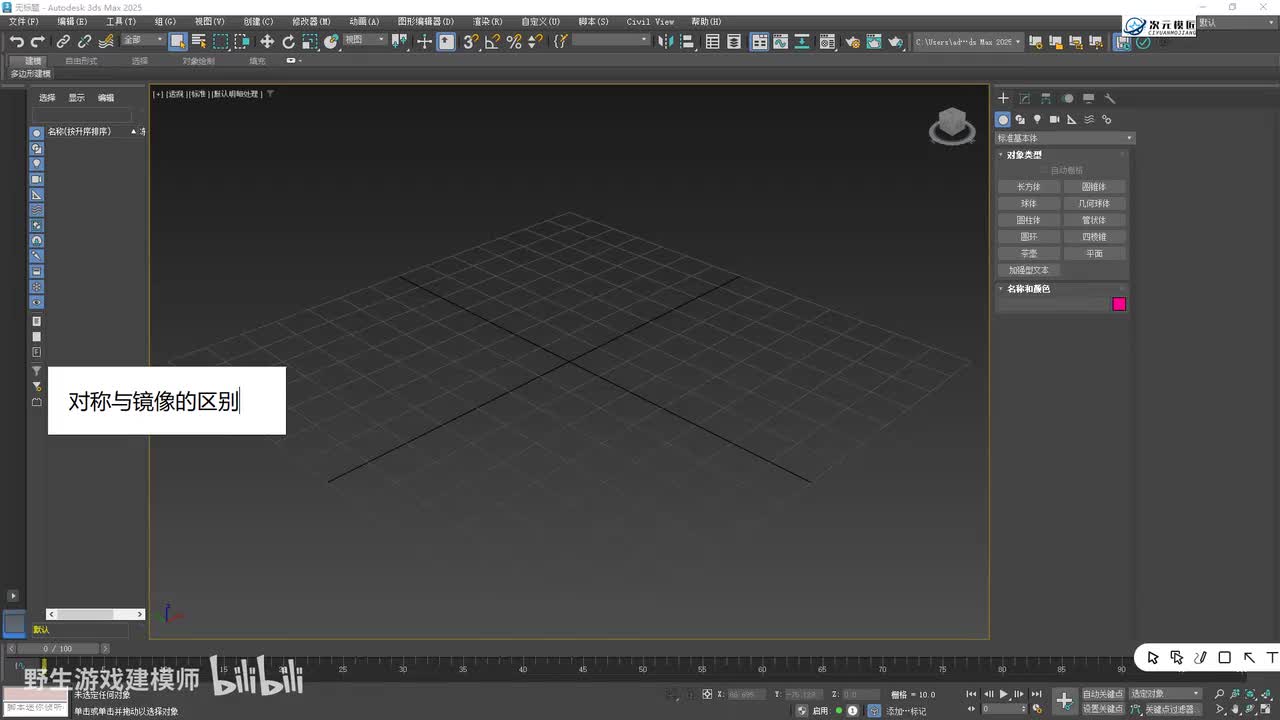Click the magenta object color swatch
Viewport: 1280px width, 720px height.
point(1119,304)
